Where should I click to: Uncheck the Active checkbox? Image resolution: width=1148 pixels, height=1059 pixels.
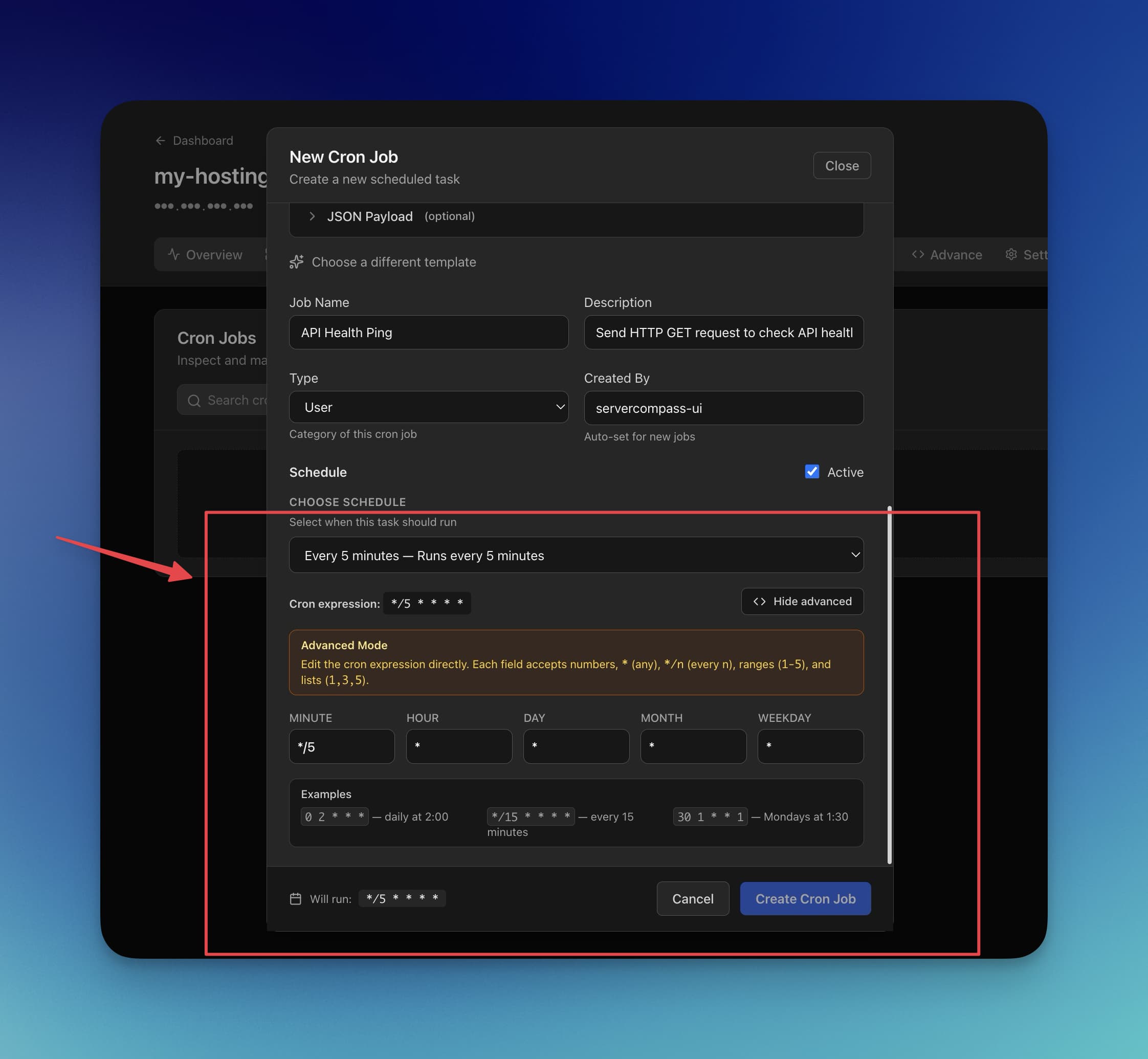(811, 472)
